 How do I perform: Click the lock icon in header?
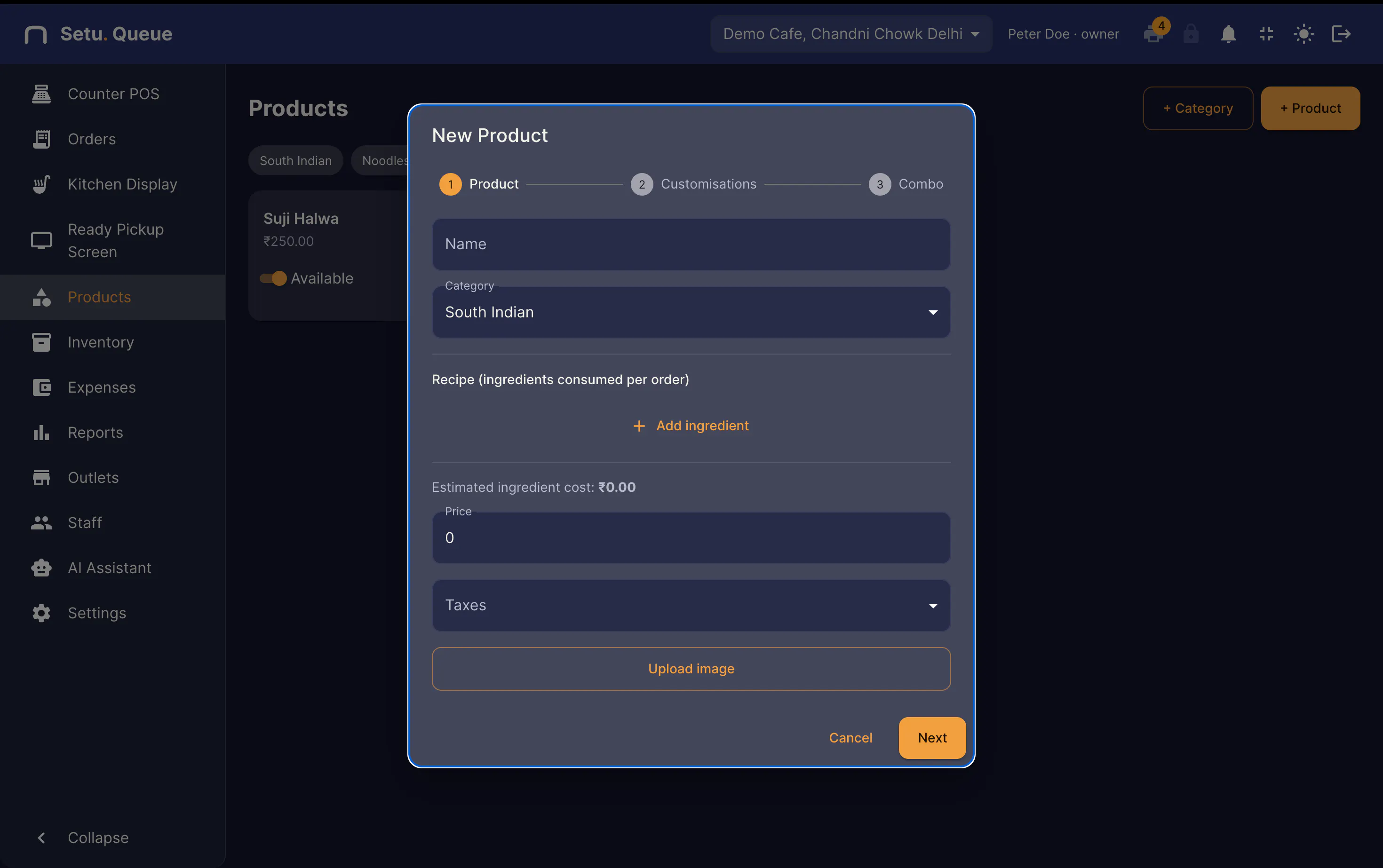tap(1191, 34)
